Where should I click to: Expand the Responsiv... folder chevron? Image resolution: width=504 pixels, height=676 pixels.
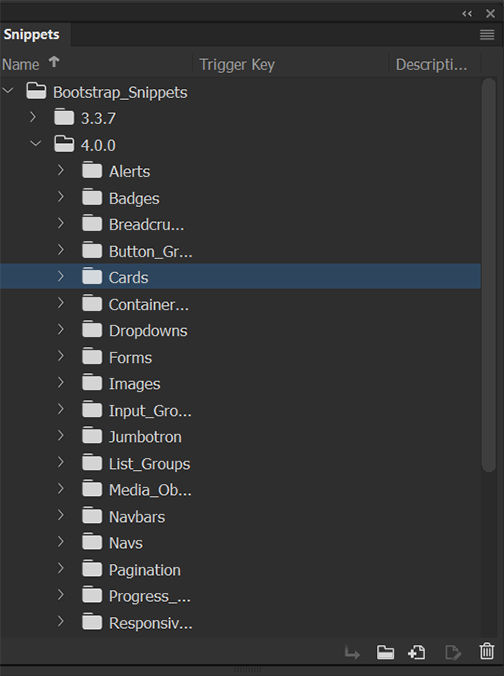coord(61,621)
